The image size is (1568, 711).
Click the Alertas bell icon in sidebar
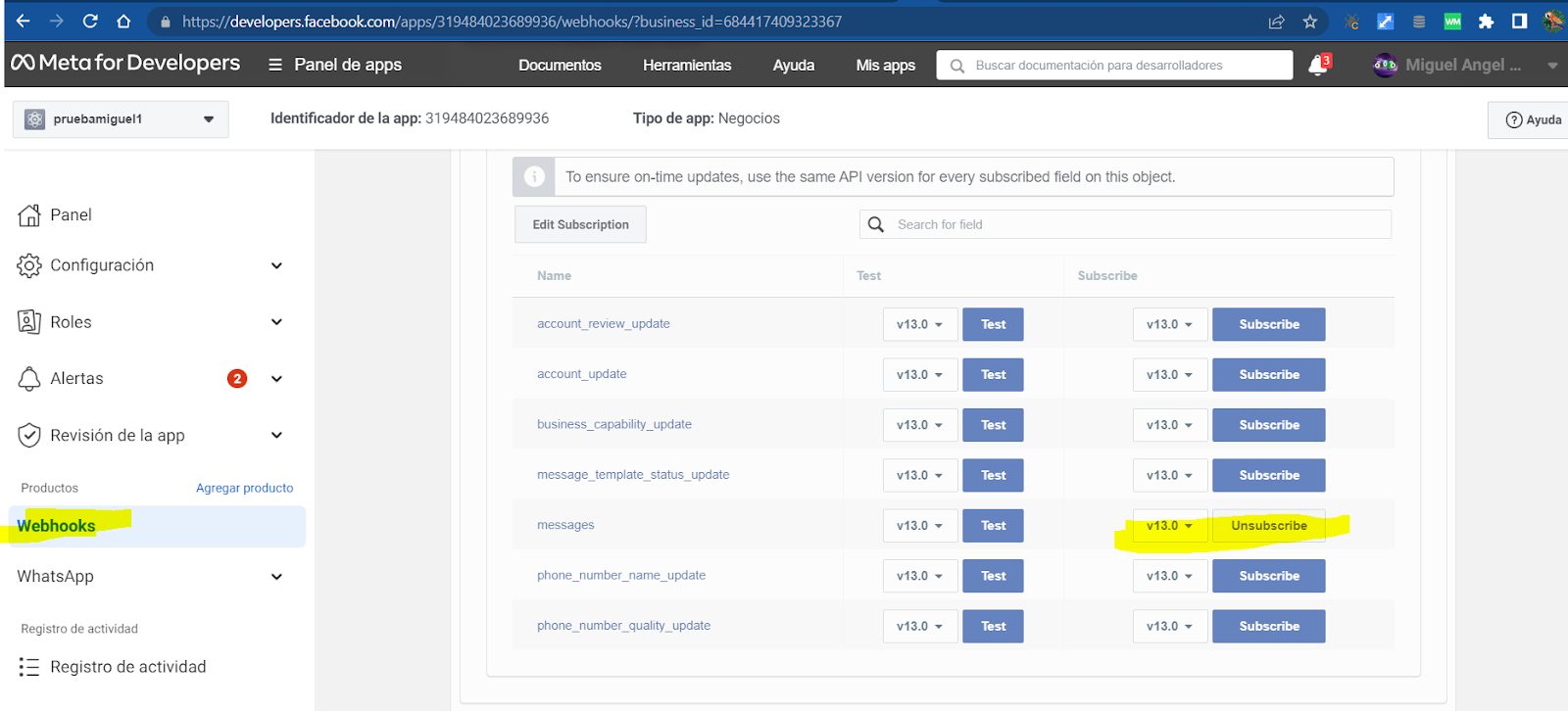click(29, 379)
